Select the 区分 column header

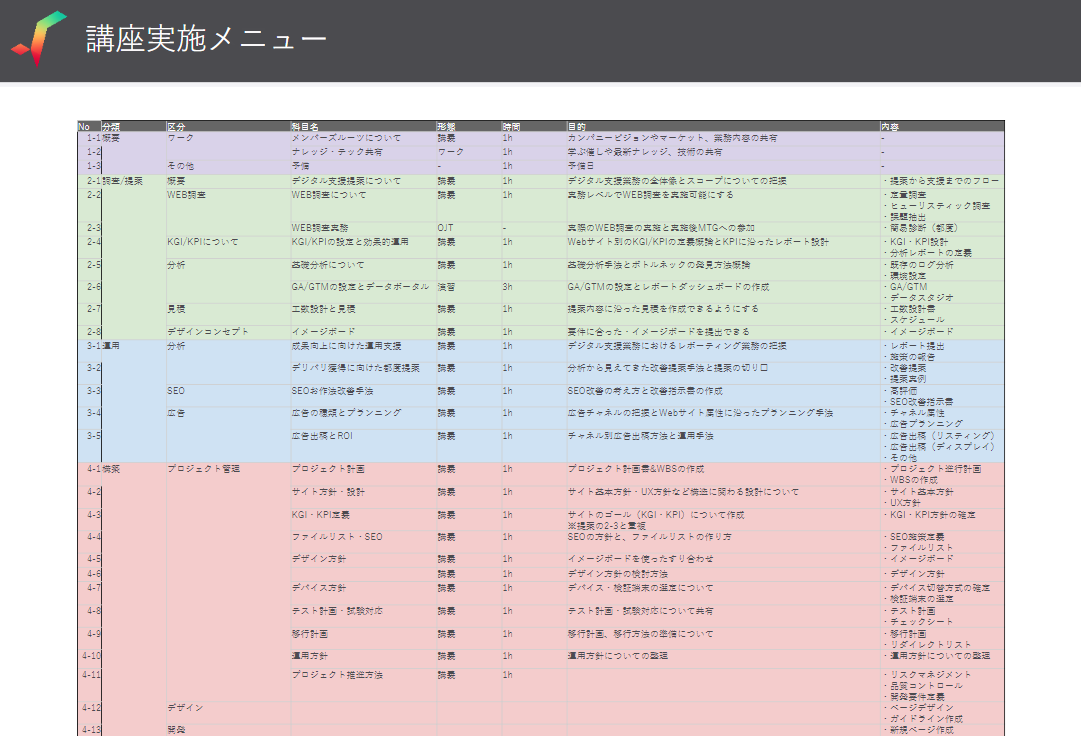coord(176,127)
